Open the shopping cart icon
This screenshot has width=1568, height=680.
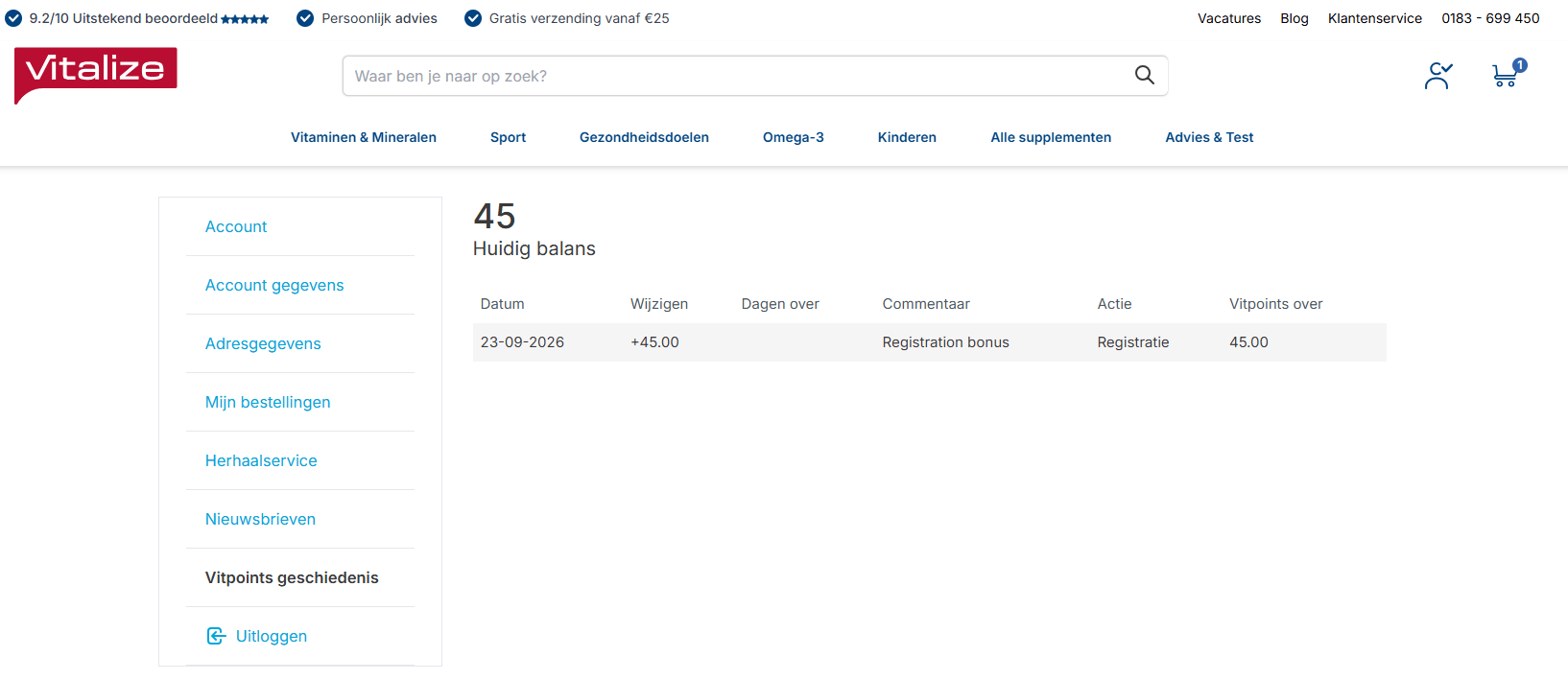(x=1508, y=74)
